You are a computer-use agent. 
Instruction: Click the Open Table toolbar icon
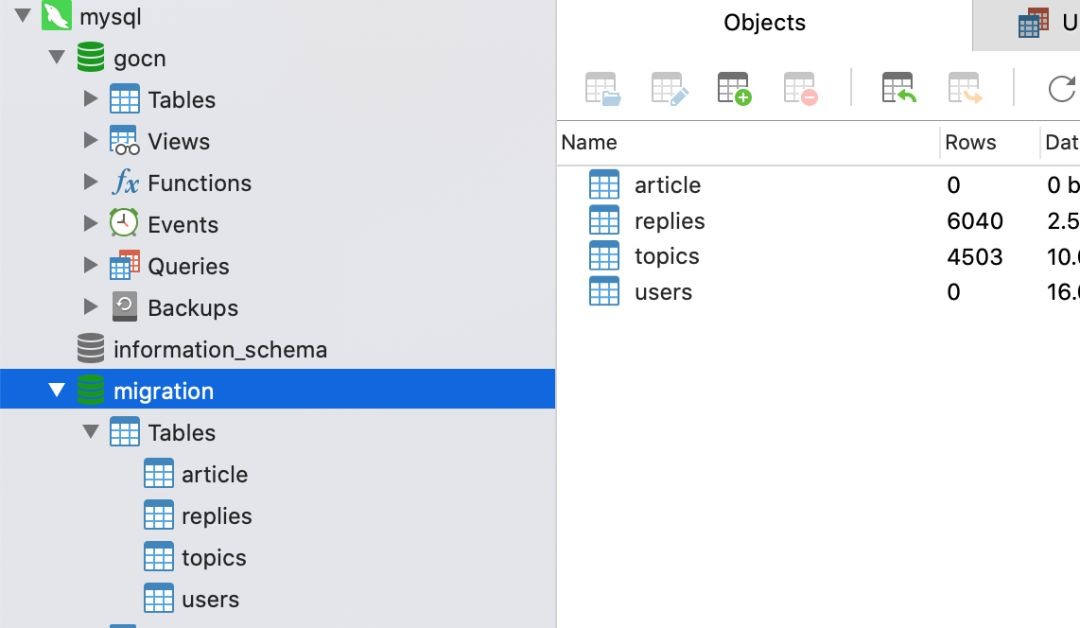point(602,88)
